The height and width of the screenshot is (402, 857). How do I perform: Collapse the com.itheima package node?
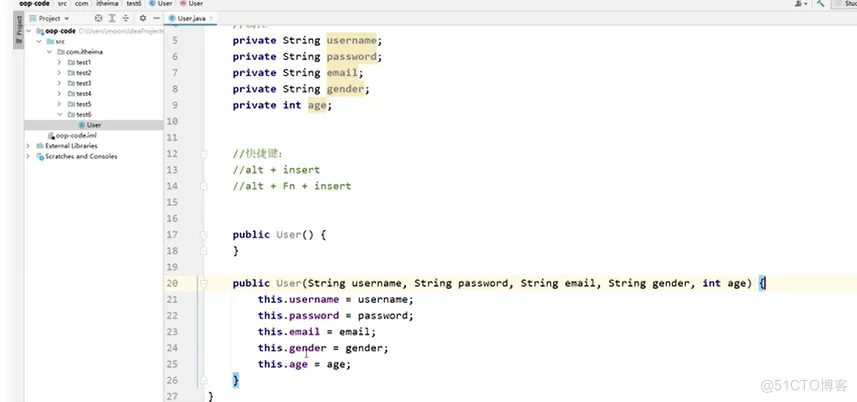49,52
